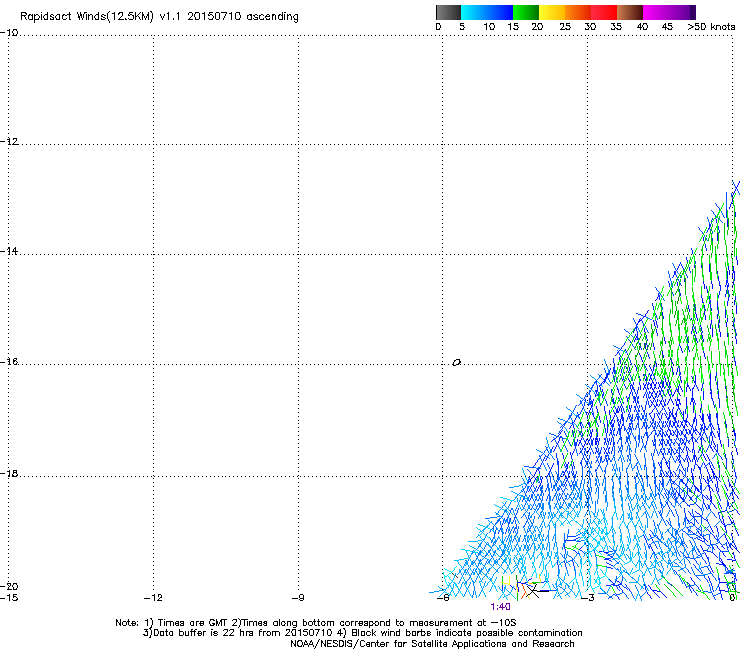The height and width of the screenshot is (650, 740).
Task: Click the small island outline near latitude -16
Action: point(456,363)
